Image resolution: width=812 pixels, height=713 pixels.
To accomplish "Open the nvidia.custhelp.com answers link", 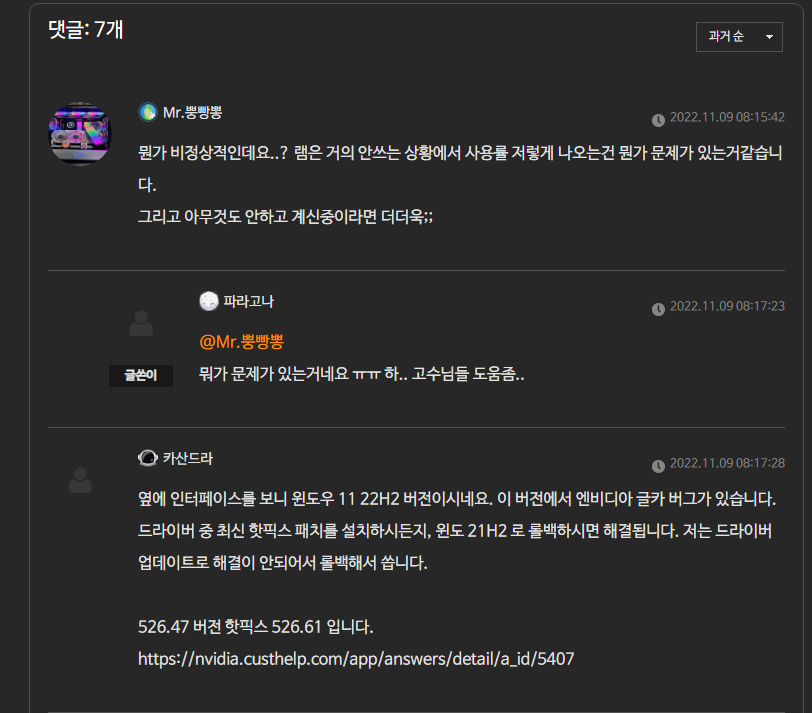I will (x=356, y=659).
